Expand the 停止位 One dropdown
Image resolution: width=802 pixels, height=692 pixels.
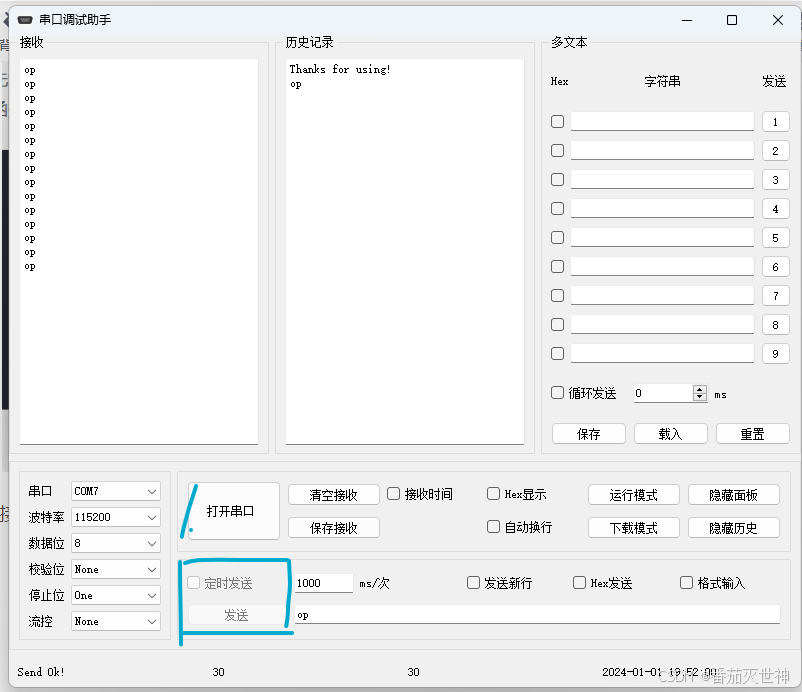click(x=116, y=595)
